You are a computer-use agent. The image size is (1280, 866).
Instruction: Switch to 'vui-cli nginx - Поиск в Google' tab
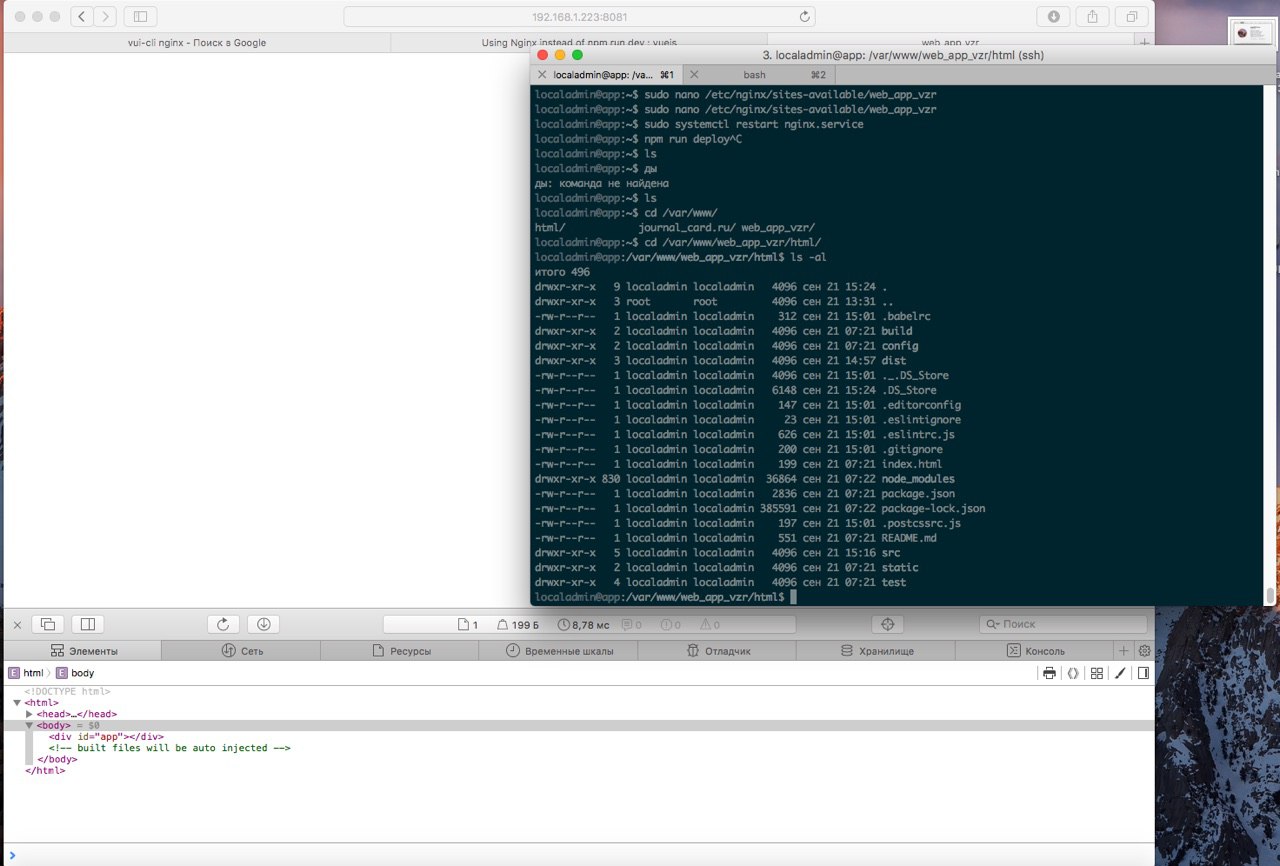[197, 43]
